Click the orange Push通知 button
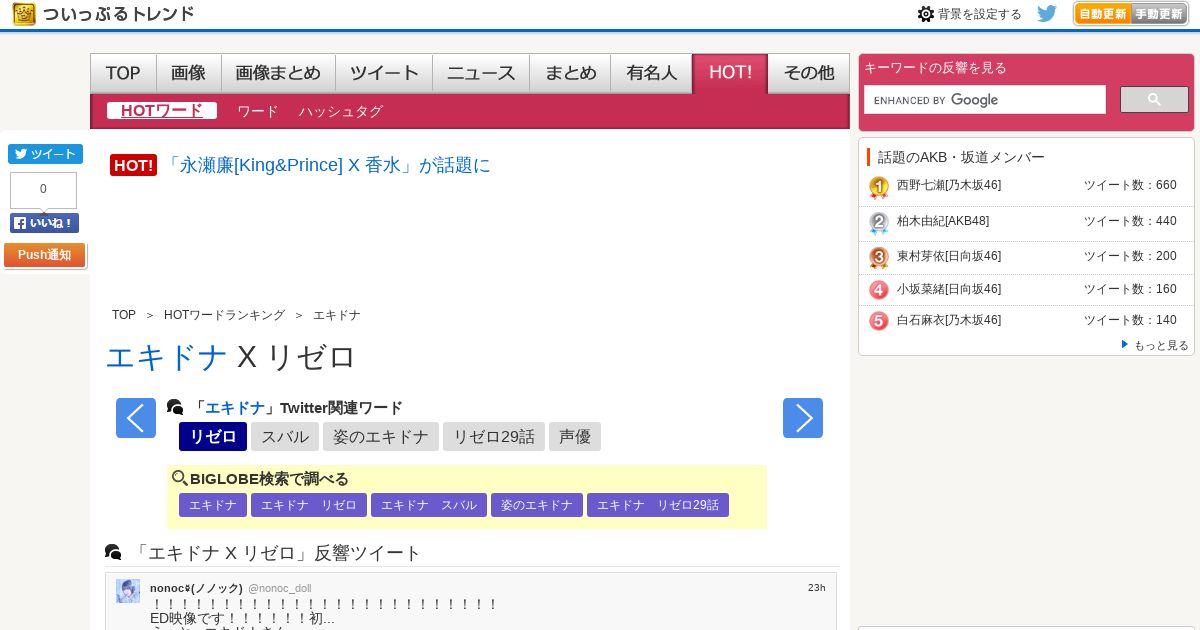This screenshot has width=1200, height=630. [44, 255]
